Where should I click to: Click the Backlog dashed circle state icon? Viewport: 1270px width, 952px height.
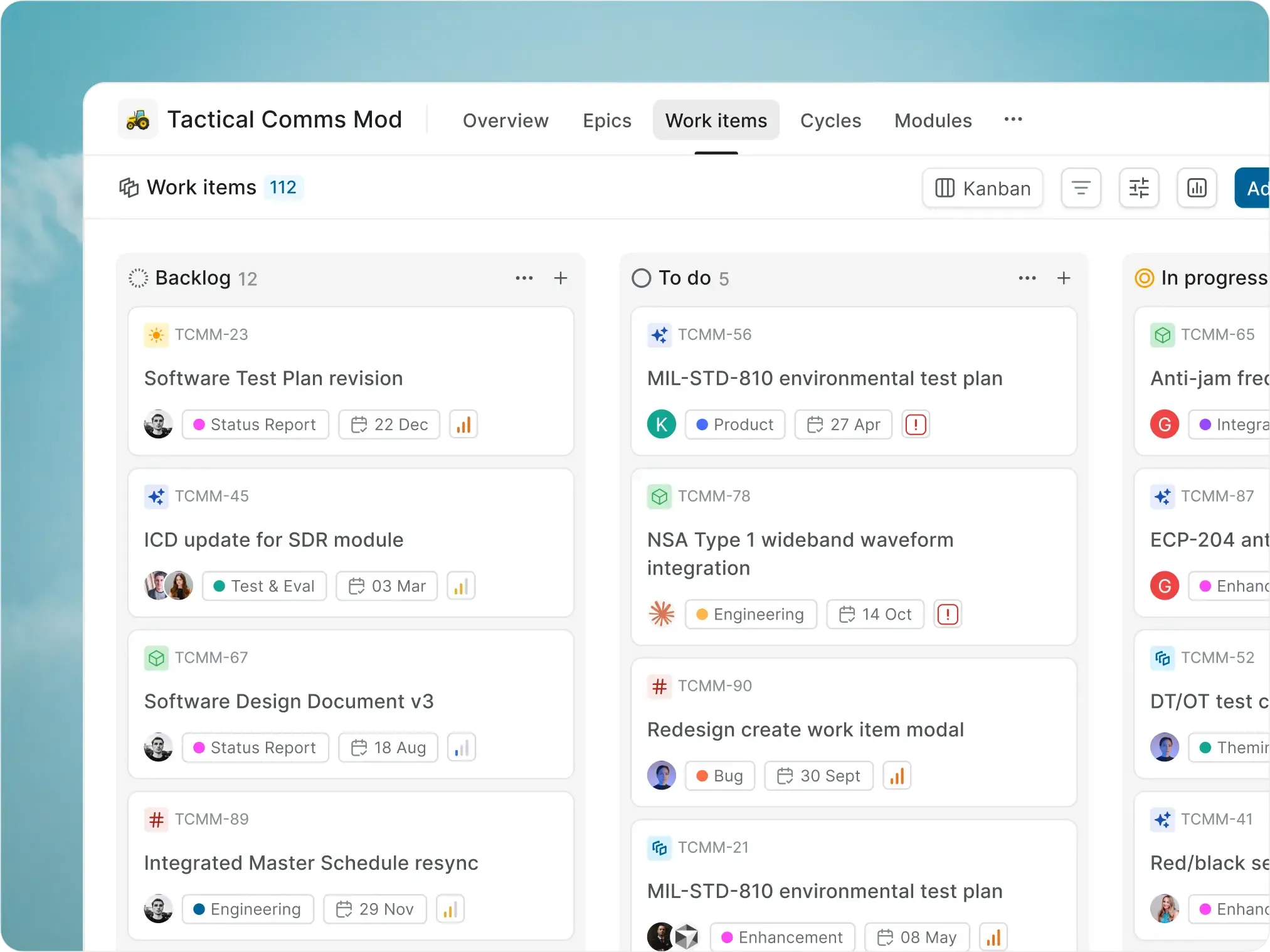tap(138, 278)
